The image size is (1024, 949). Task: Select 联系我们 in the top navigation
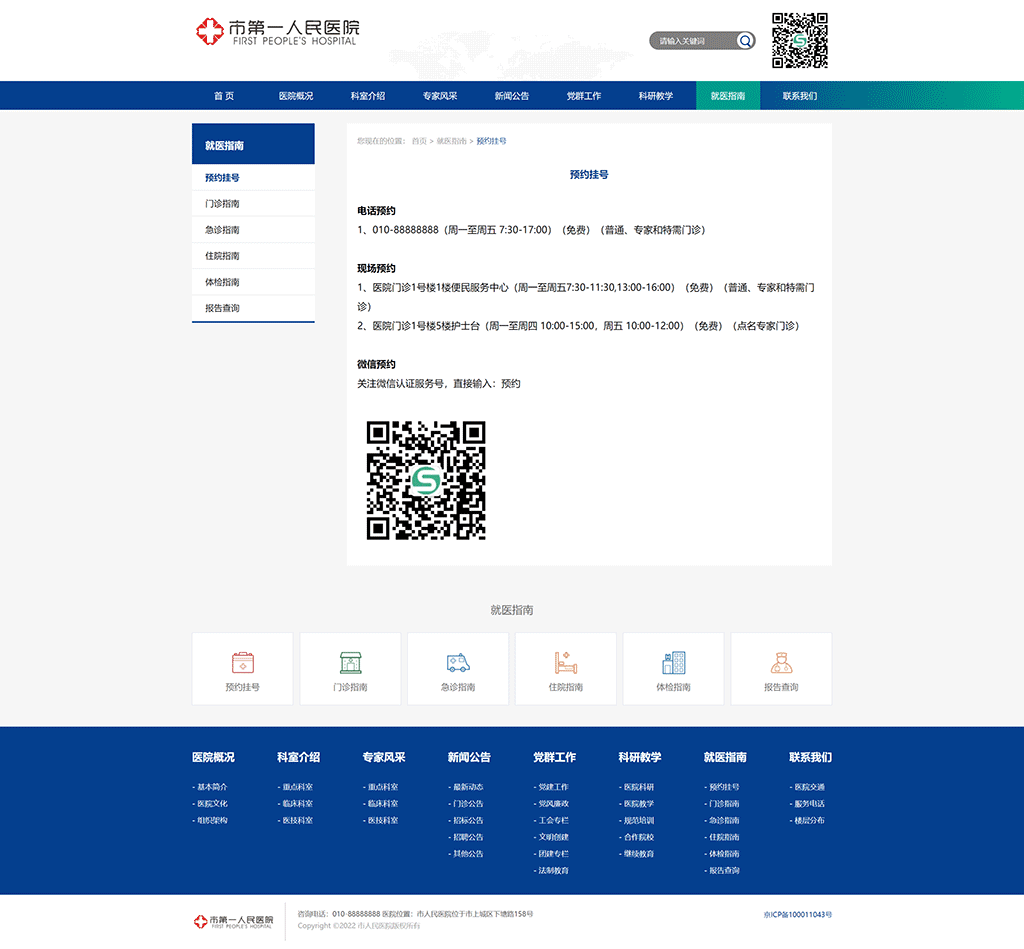(800, 96)
